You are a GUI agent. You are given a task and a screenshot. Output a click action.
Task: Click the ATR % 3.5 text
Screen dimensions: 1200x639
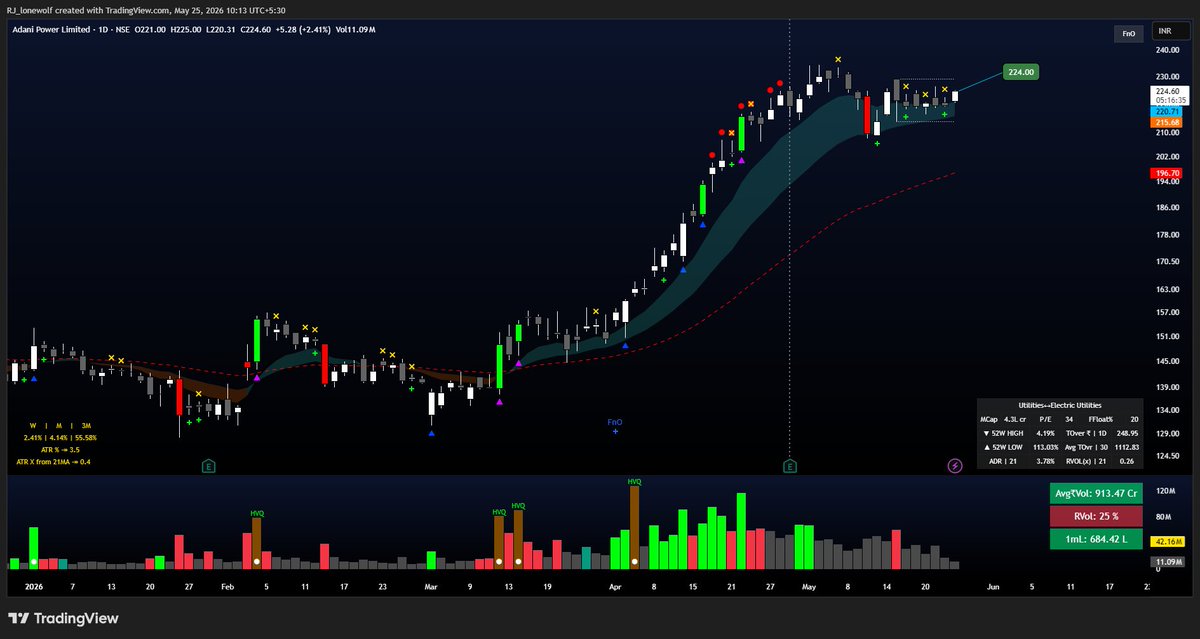click(x=61, y=450)
